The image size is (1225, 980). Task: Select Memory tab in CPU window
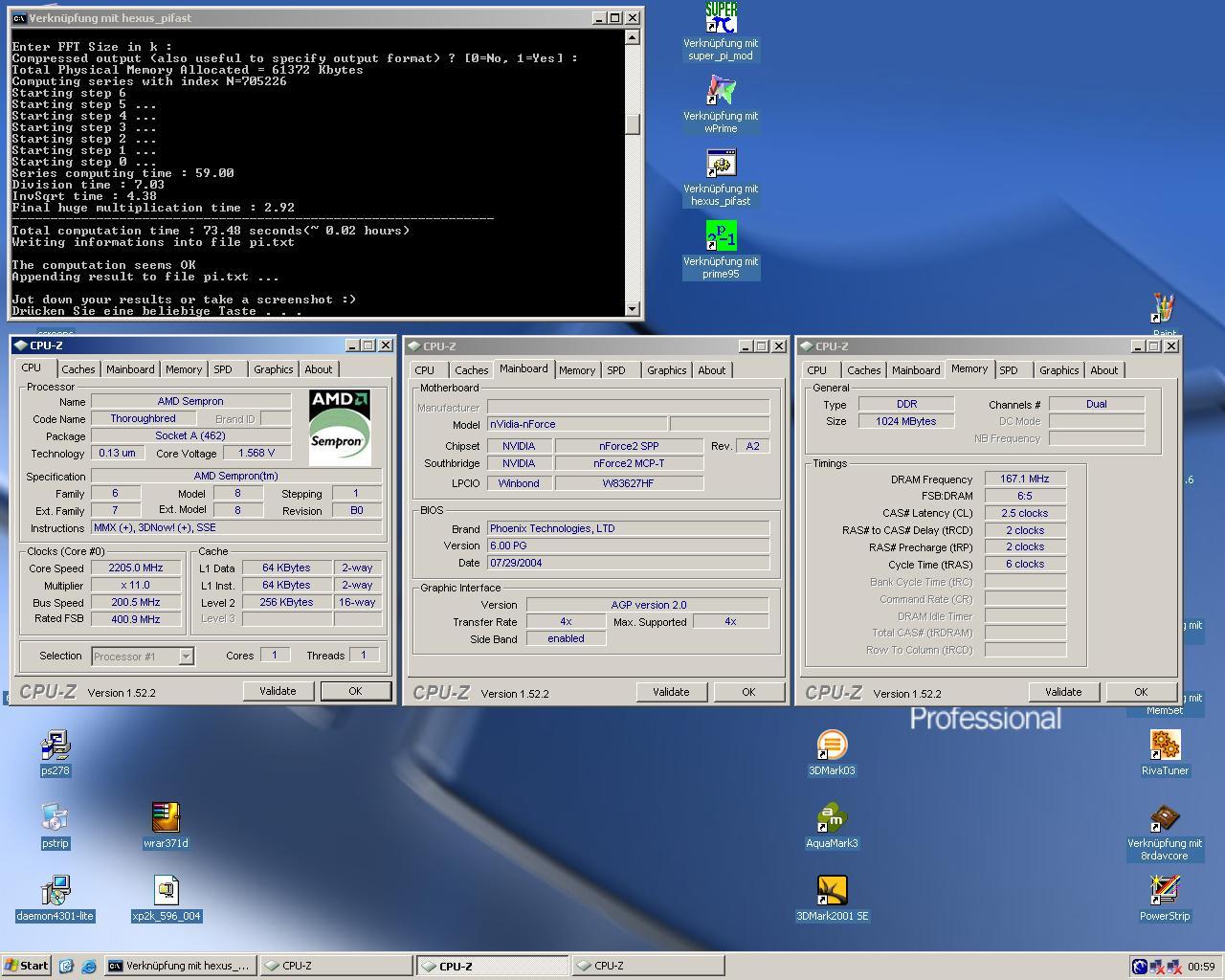coord(184,369)
